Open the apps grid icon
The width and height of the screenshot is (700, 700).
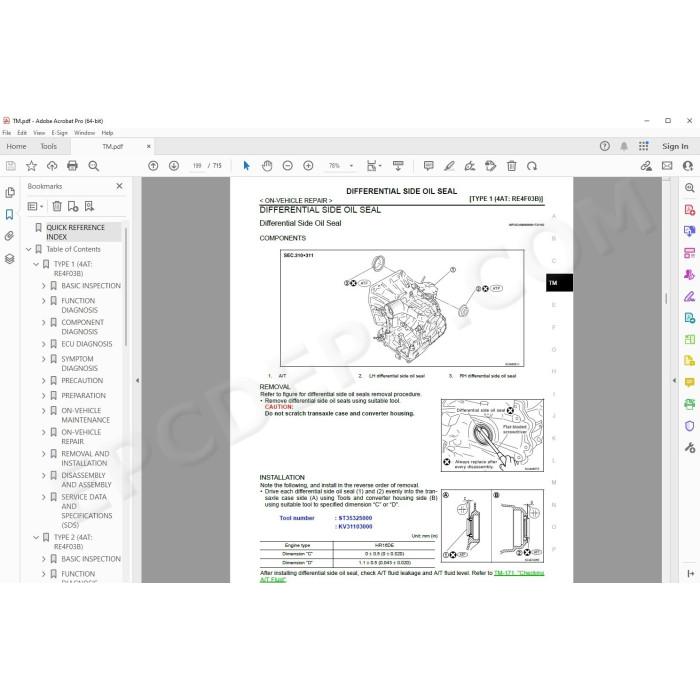click(643, 146)
